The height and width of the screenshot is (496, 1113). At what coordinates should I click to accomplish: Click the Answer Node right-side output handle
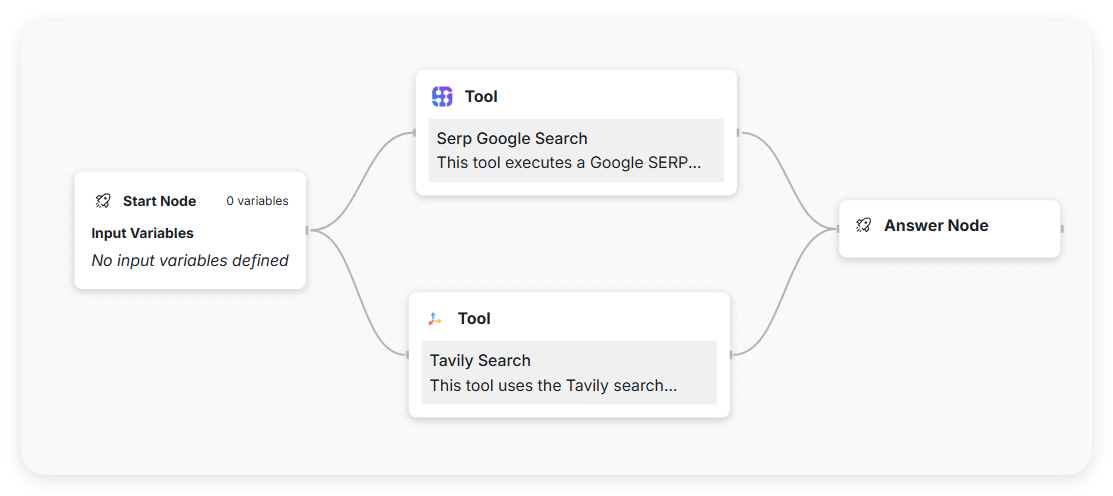1061,229
